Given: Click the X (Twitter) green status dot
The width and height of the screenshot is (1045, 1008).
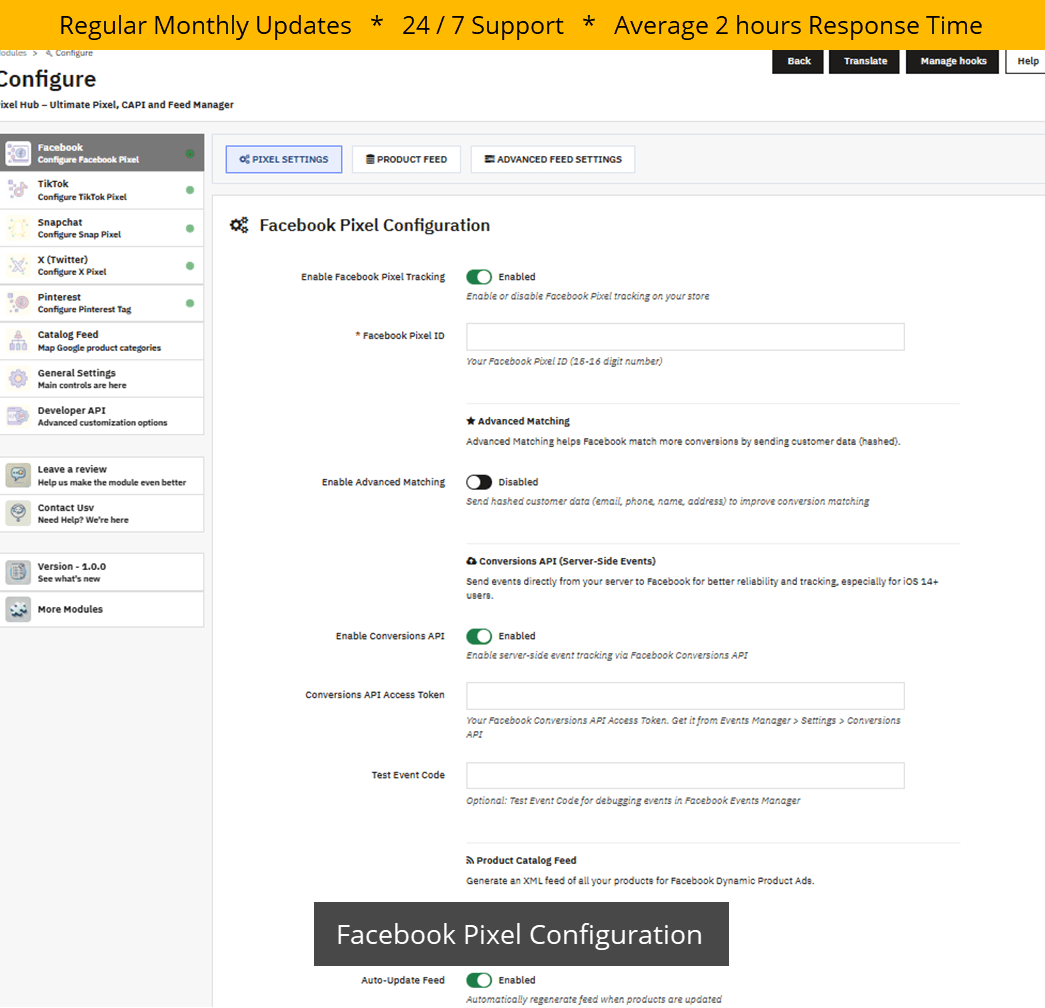Looking at the screenshot, I should (190, 266).
